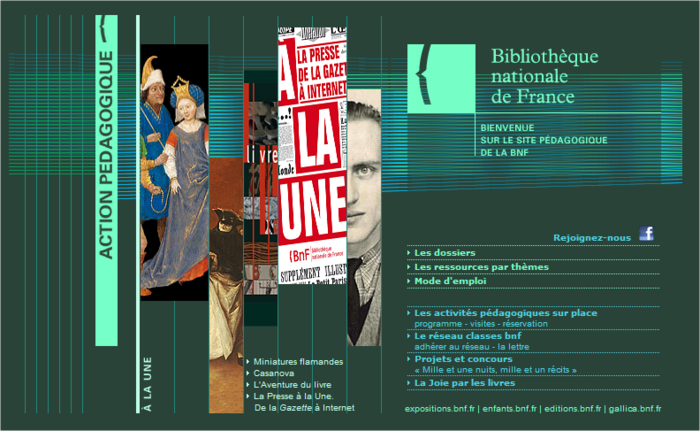Click the Facebook icon beside Rejoignez-nous
The height and width of the screenshot is (431, 700).
click(x=646, y=233)
